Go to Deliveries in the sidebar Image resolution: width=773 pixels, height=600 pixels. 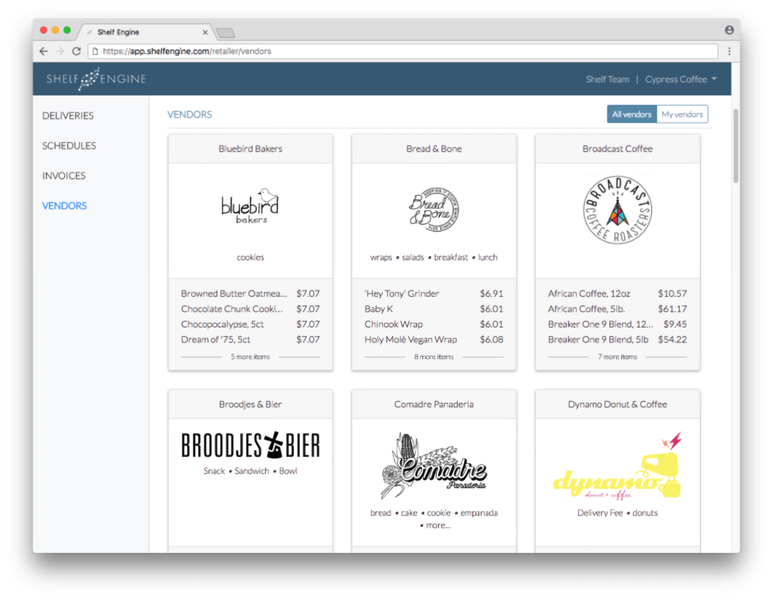point(68,116)
